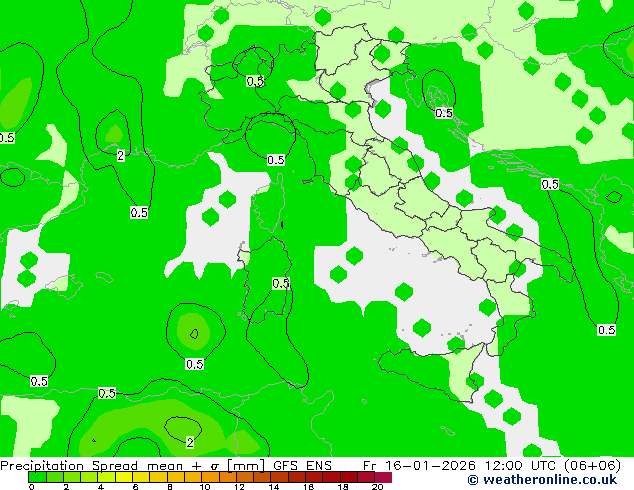Select the yellow legend swatch above 6
The height and width of the screenshot is (490, 634).
pos(141,477)
